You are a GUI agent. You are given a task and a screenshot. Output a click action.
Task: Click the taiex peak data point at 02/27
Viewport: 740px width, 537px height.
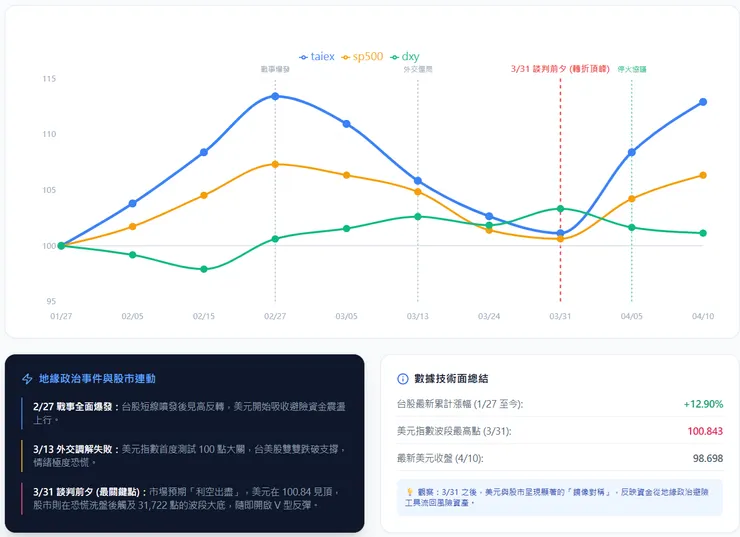coord(275,96)
